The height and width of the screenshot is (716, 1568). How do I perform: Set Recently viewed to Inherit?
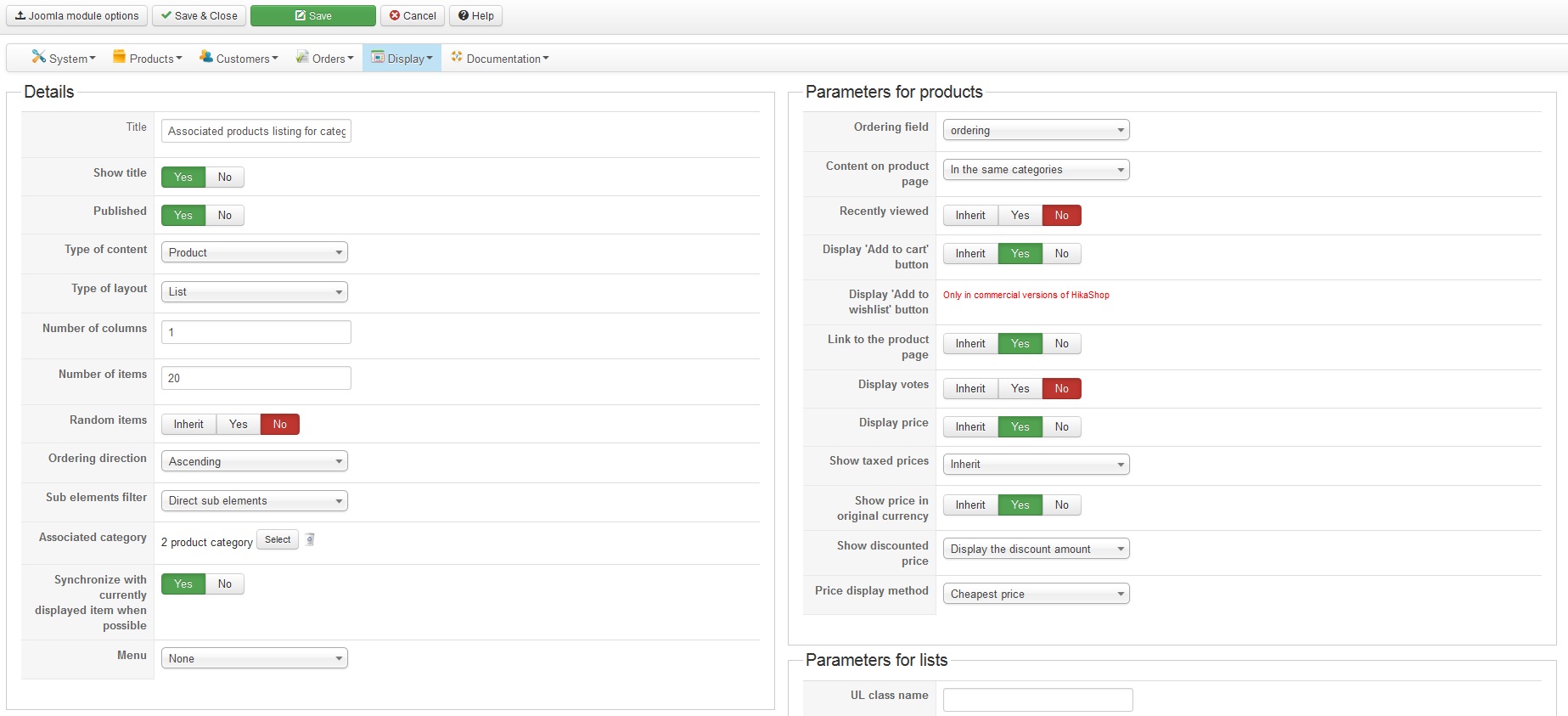pos(970,215)
